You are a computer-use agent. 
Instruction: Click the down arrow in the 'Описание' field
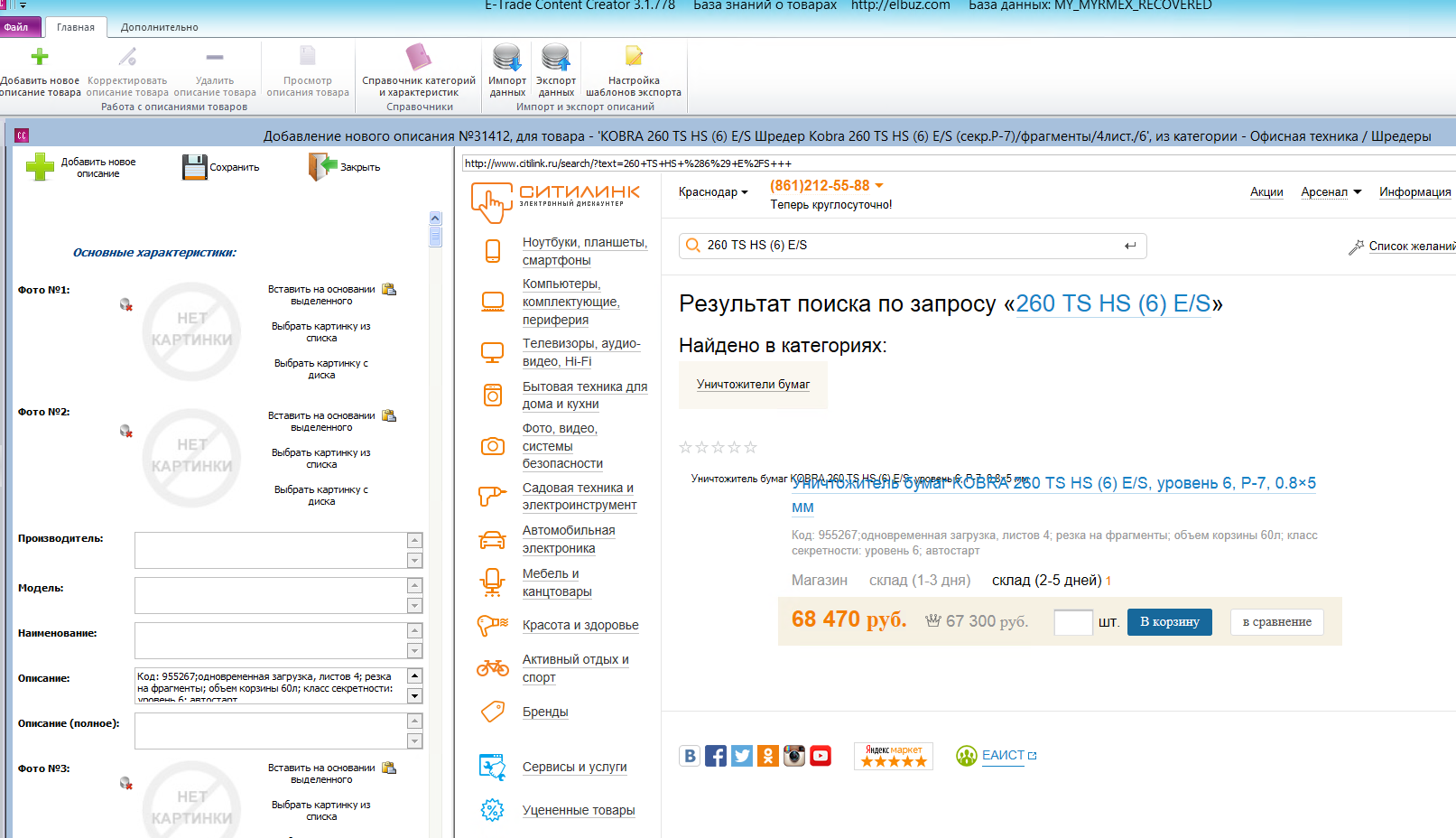[x=415, y=695]
